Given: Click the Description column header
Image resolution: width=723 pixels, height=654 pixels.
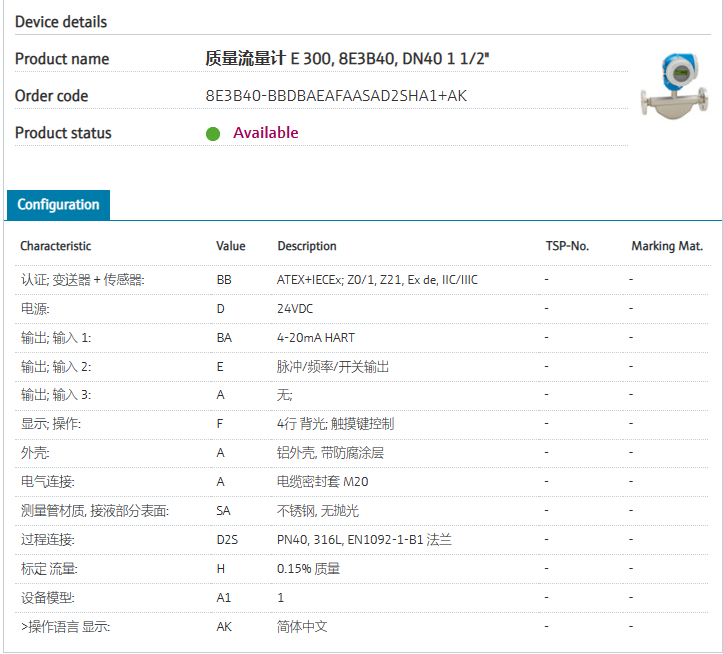Looking at the screenshot, I should pos(306,246).
